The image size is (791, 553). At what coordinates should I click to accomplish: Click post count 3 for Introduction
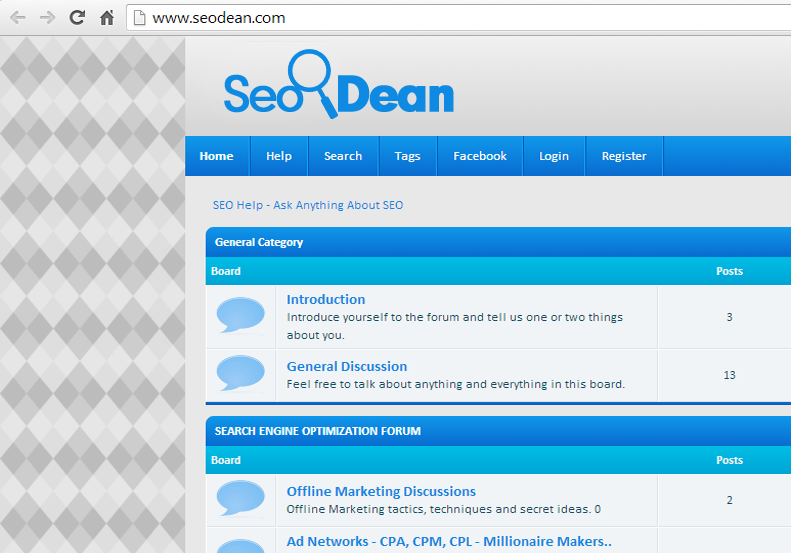tap(729, 317)
